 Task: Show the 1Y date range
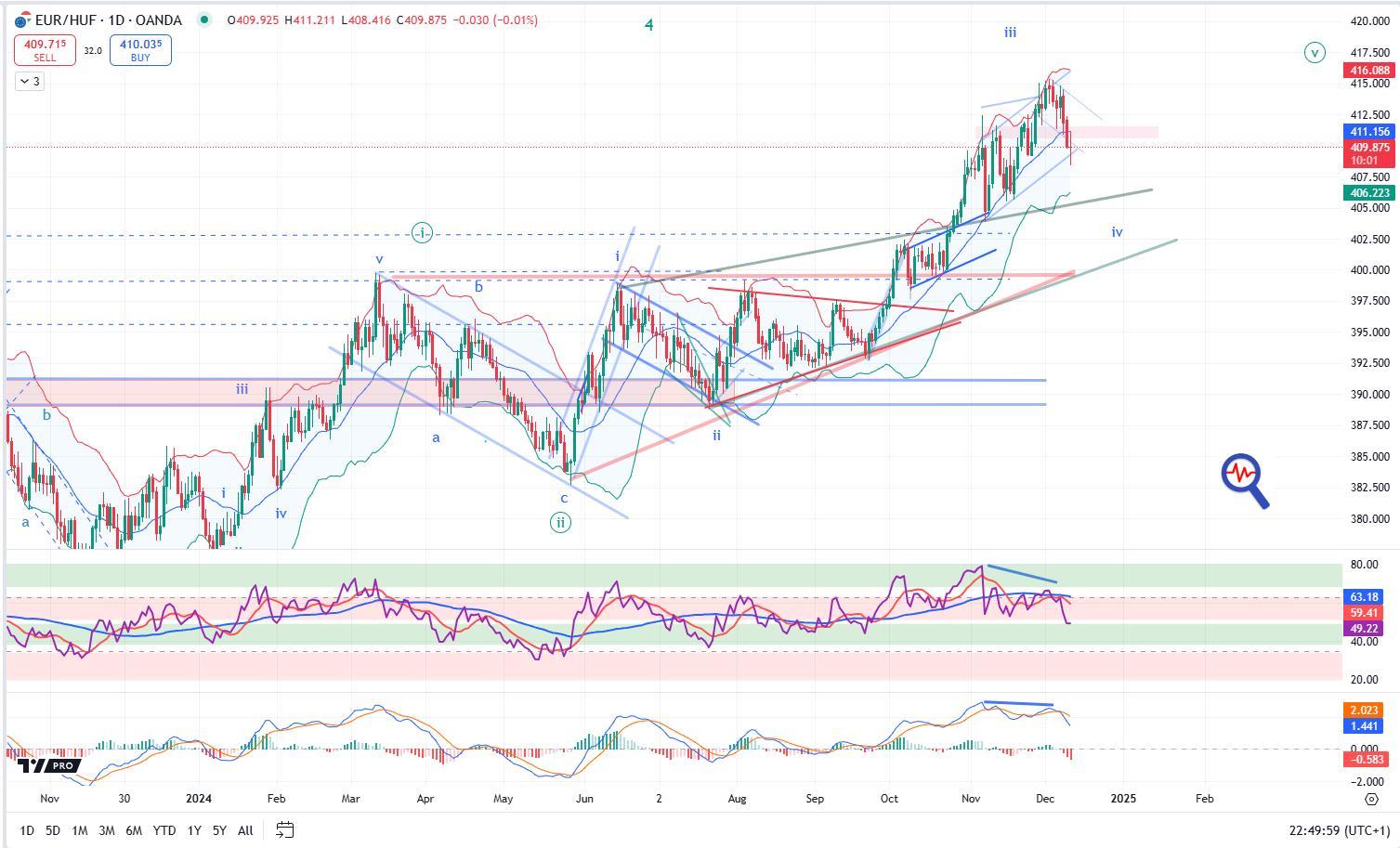[194, 830]
